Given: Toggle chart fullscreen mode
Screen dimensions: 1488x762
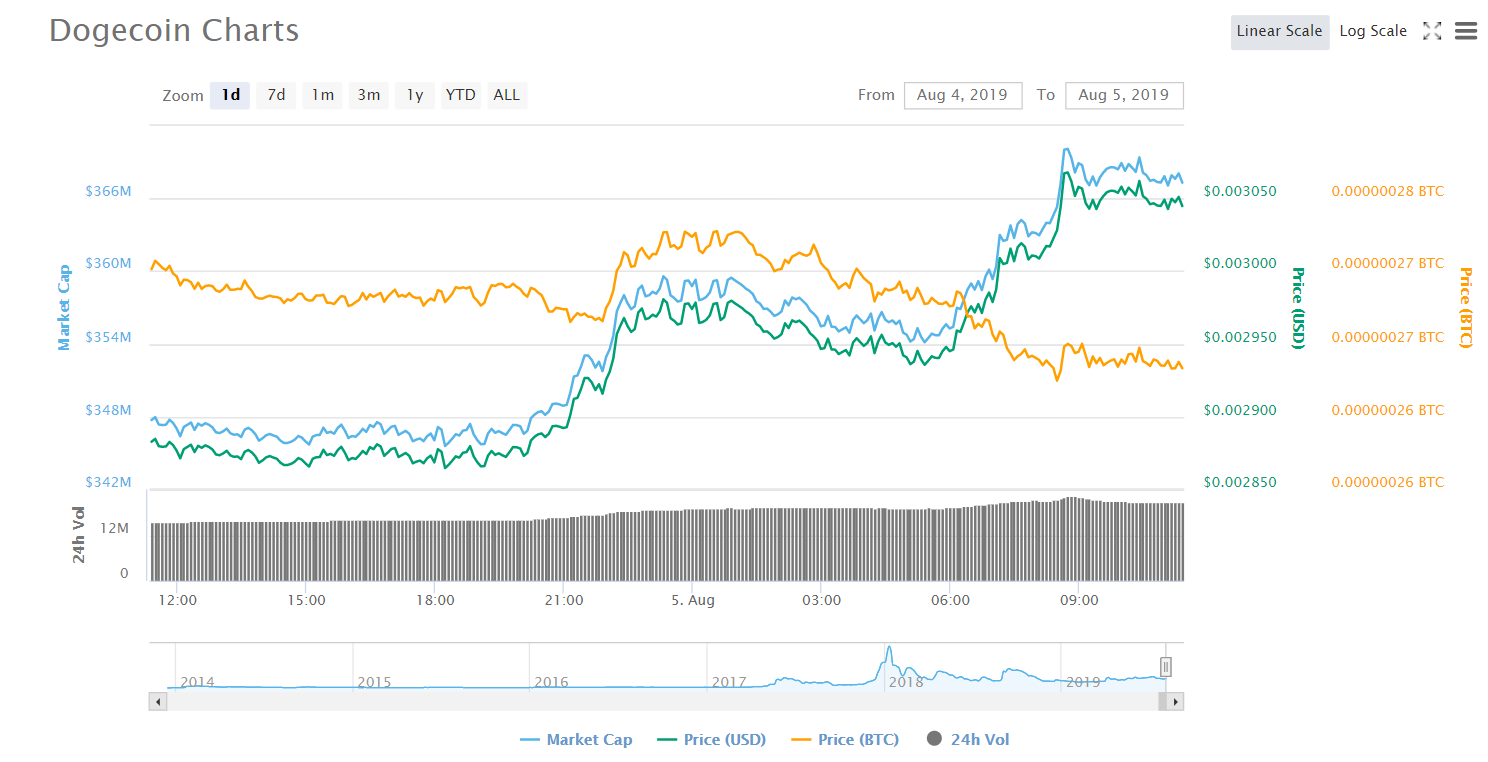Looking at the screenshot, I should (1432, 31).
